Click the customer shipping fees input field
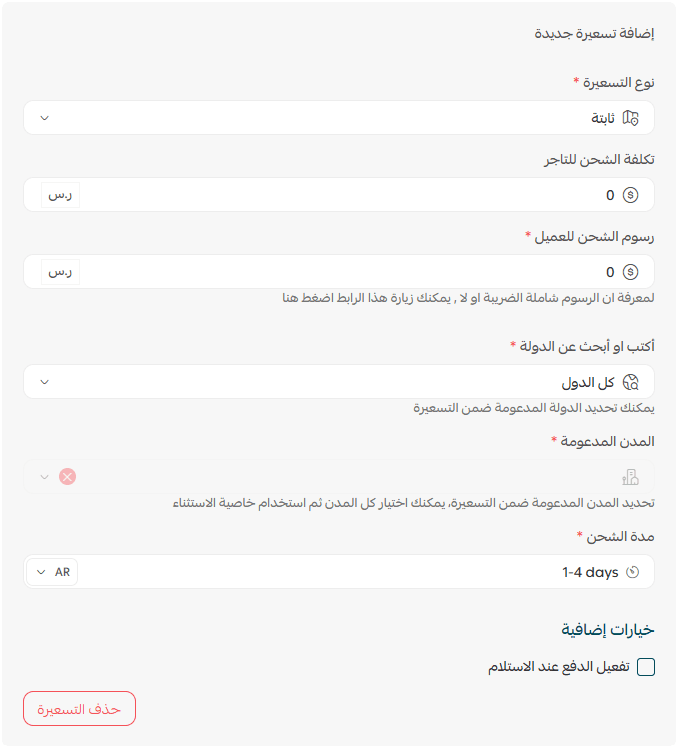The width and height of the screenshot is (683, 747). [x=339, y=272]
